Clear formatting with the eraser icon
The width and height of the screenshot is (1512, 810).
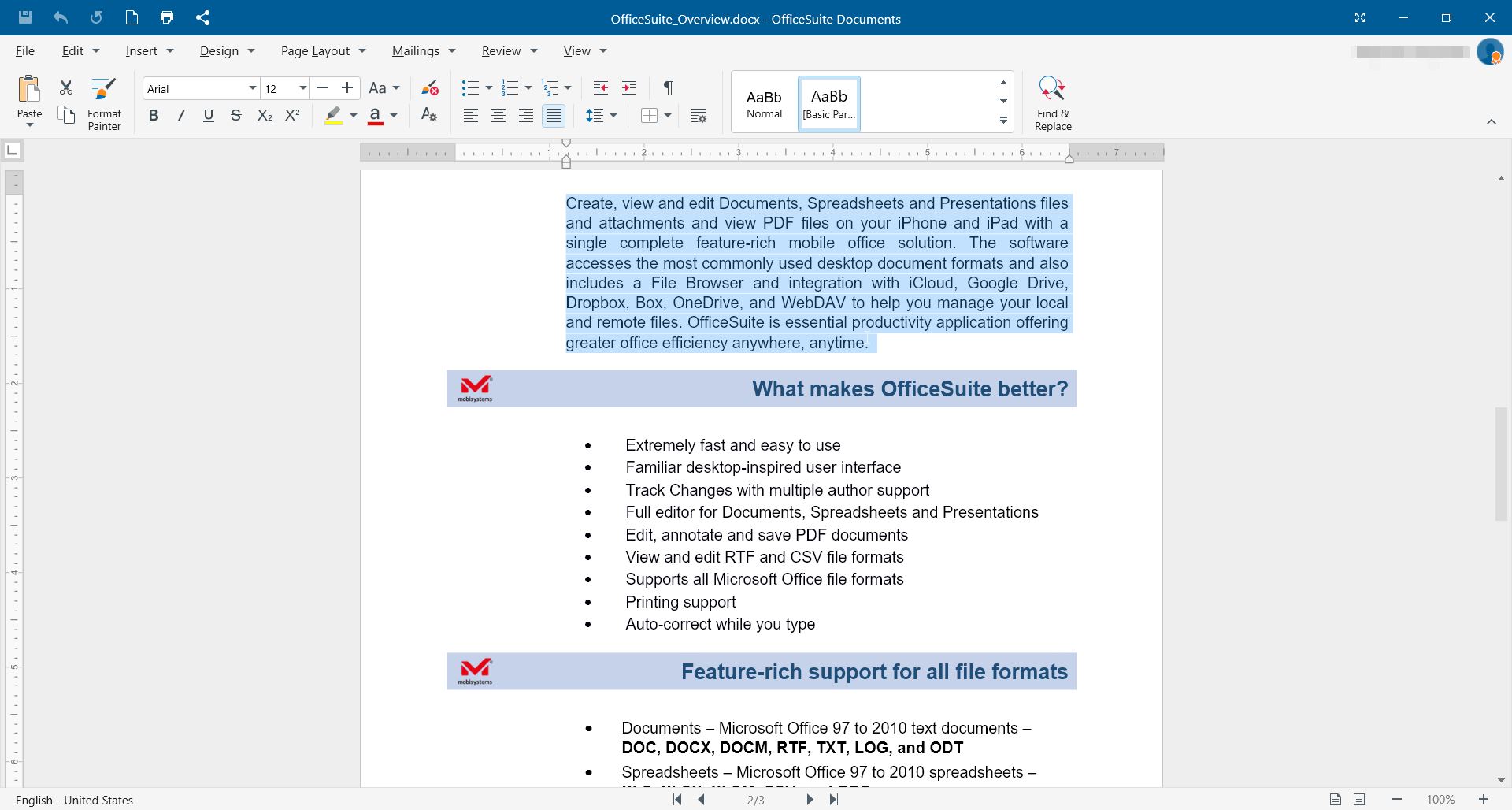pos(429,87)
